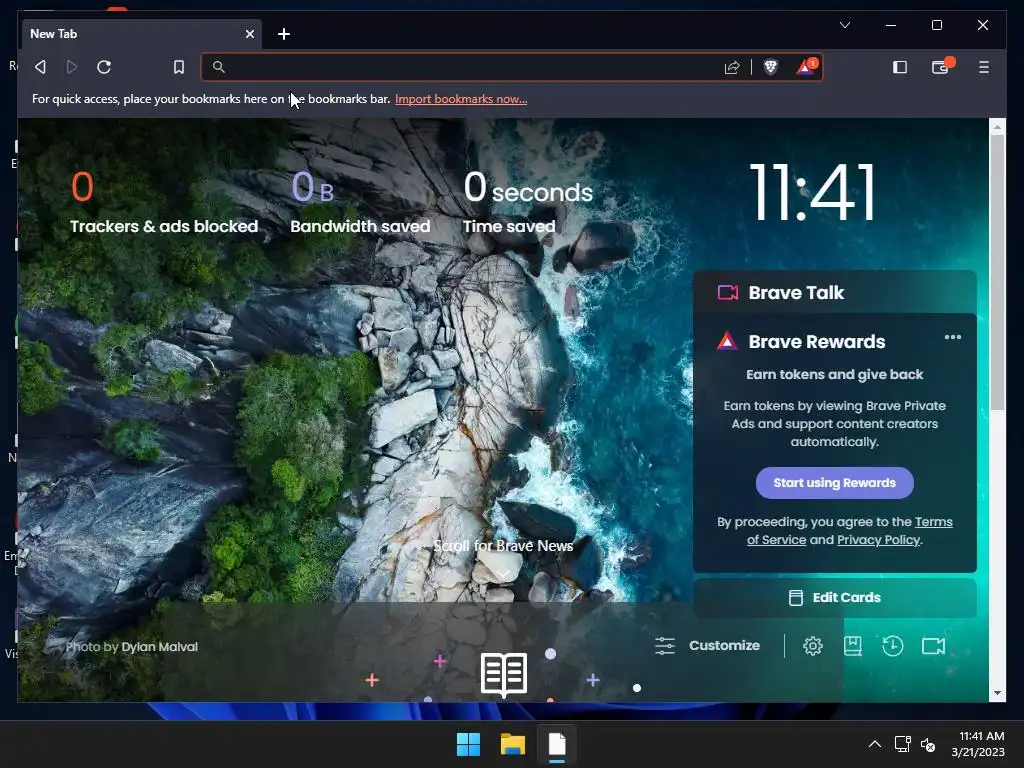
Task: Click the page scrollbar up arrow
Action: [x=997, y=127]
